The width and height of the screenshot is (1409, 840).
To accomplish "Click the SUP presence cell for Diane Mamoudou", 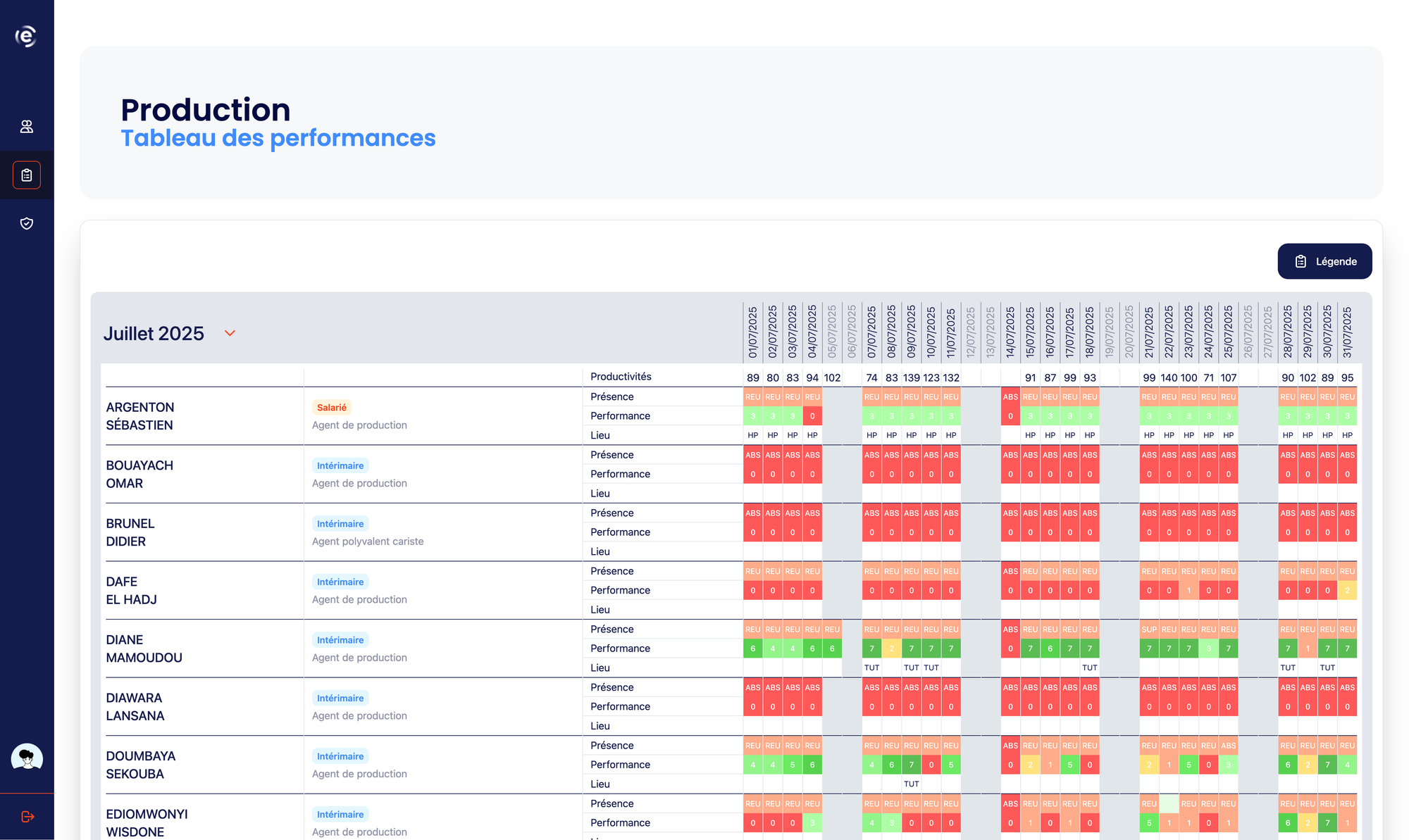I will click(1149, 629).
